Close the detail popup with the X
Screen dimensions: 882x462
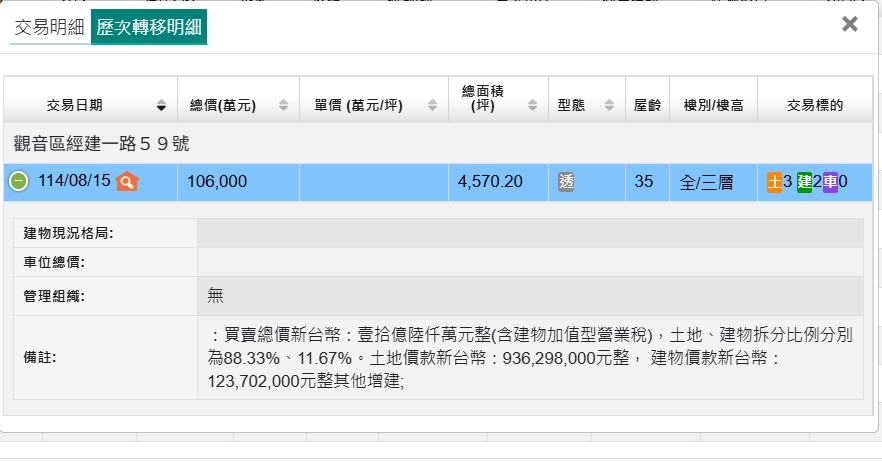[x=849, y=24]
